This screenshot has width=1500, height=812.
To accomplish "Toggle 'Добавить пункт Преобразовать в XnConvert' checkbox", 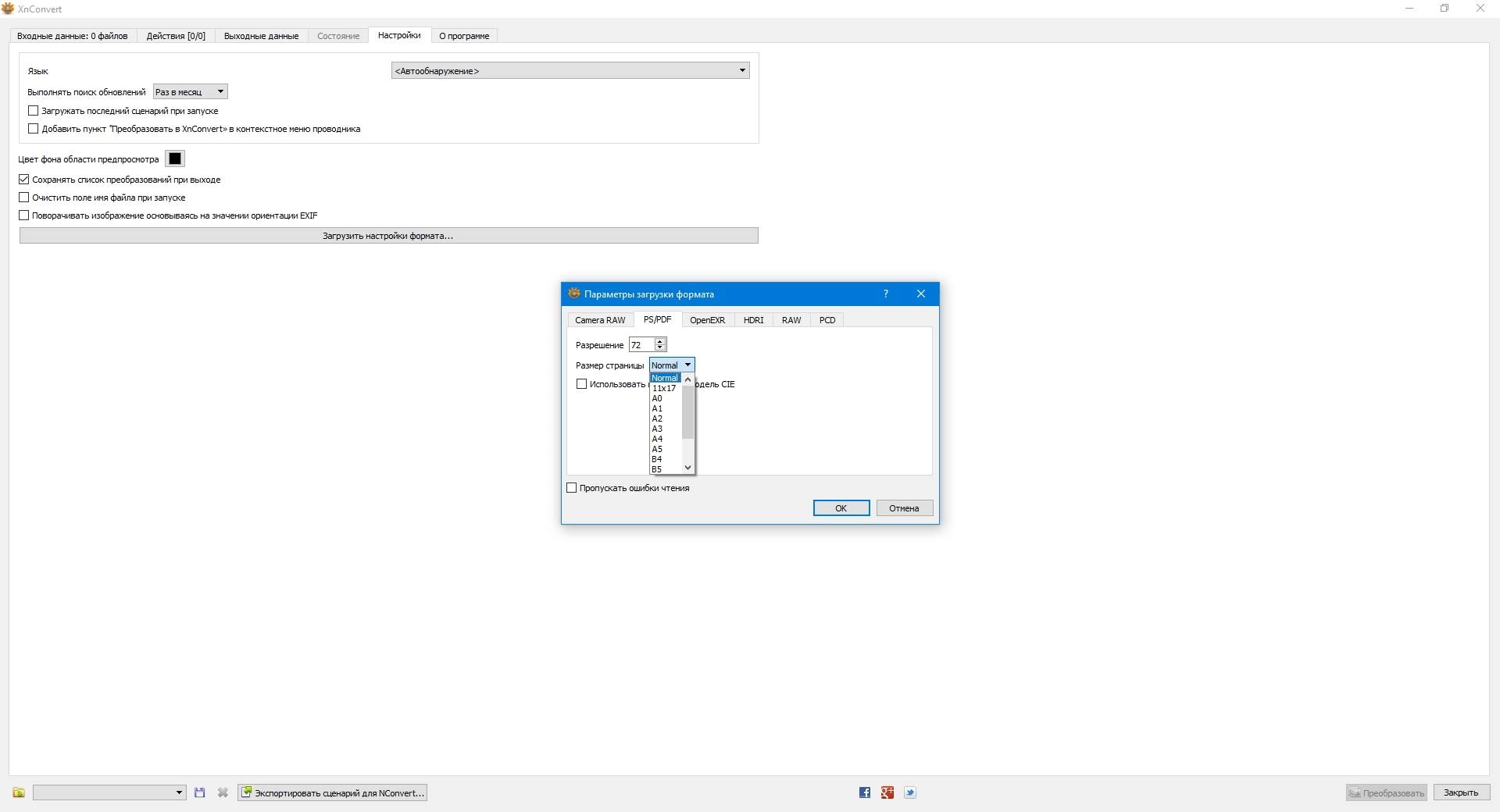I will point(33,129).
